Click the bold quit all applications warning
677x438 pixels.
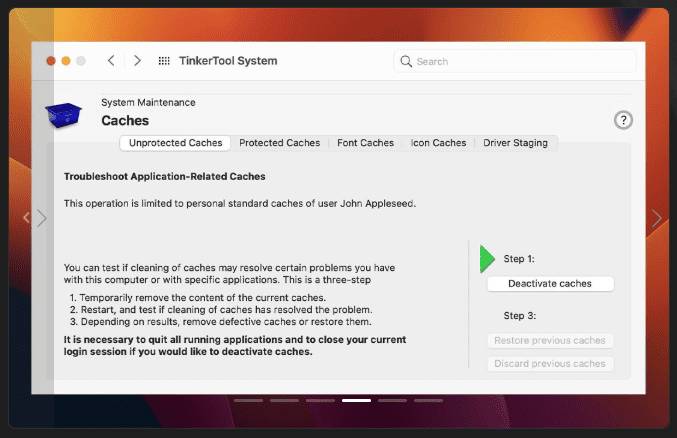coord(235,346)
